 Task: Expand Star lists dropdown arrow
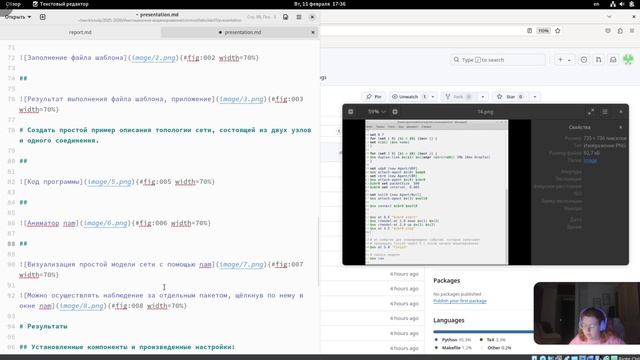click(535, 97)
